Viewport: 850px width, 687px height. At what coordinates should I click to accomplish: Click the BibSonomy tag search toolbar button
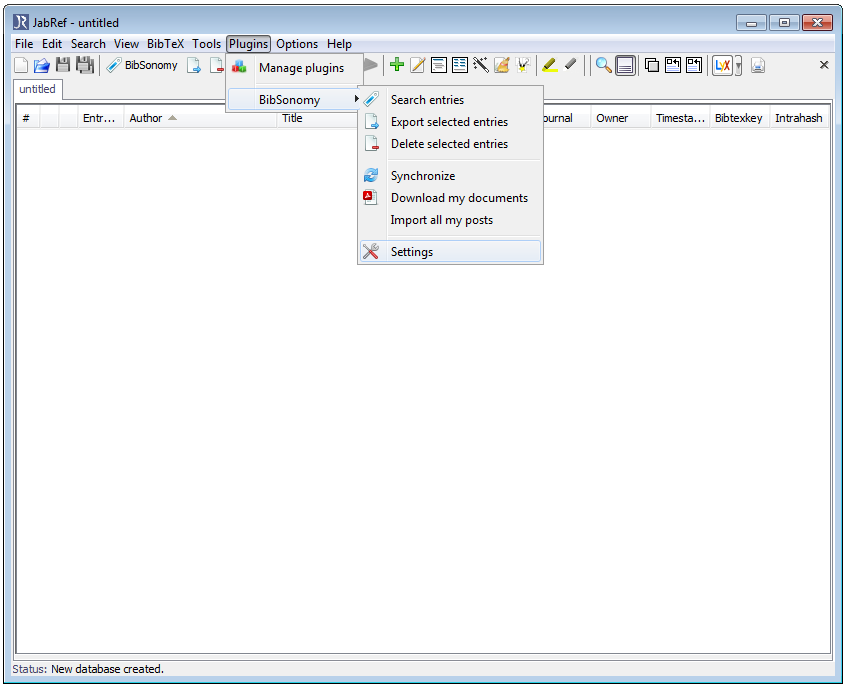[142, 65]
